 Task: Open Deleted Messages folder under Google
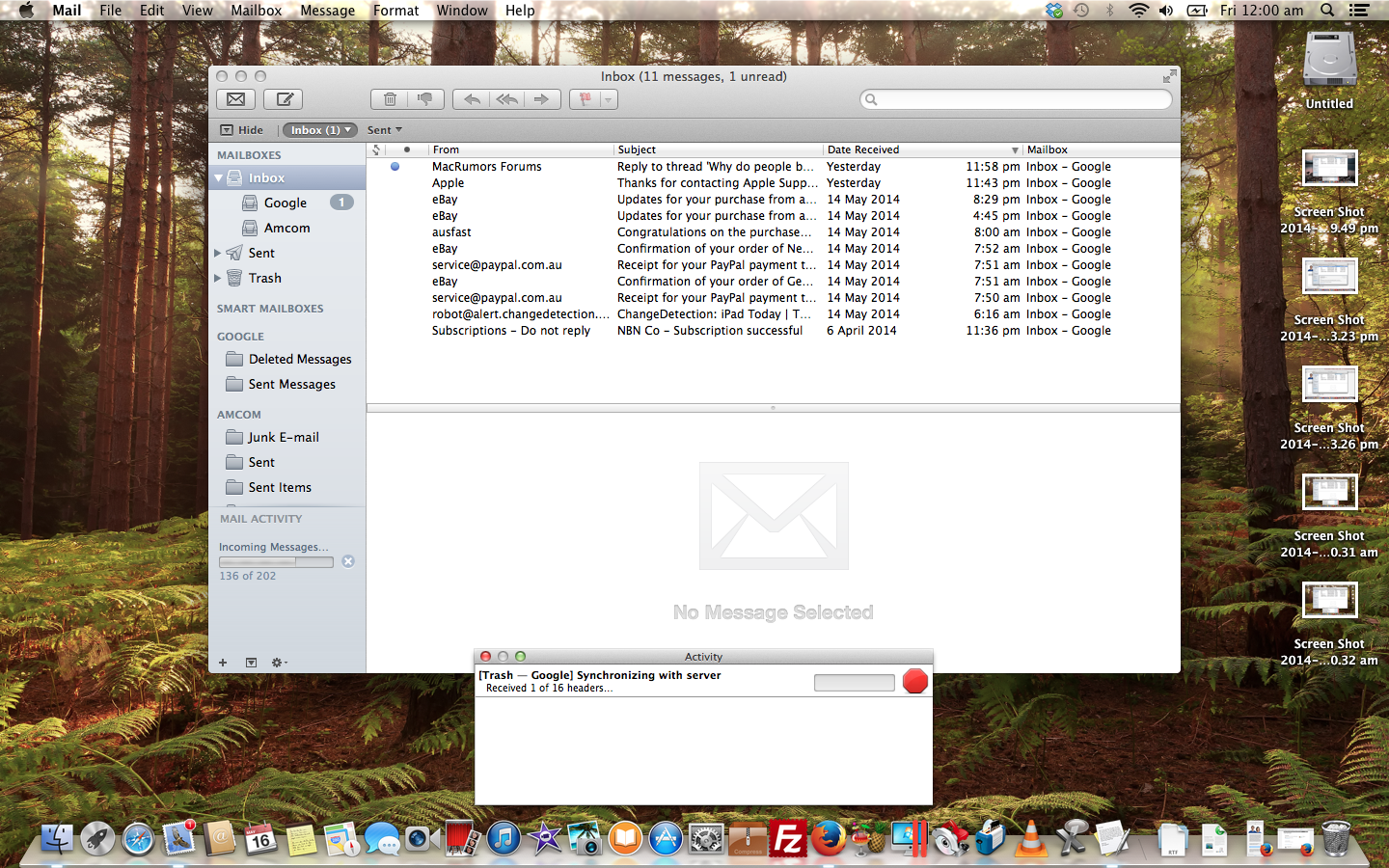click(x=286, y=359)
